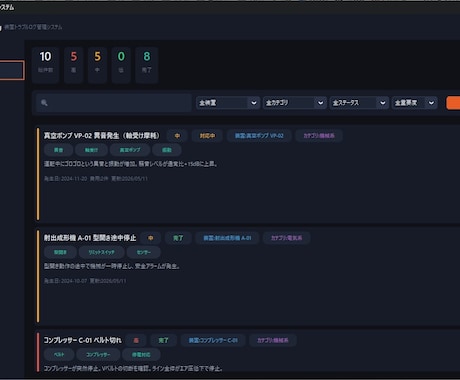
Task: Click the リミットスイッチ tag chip
Action: click(x=102, y=252)
